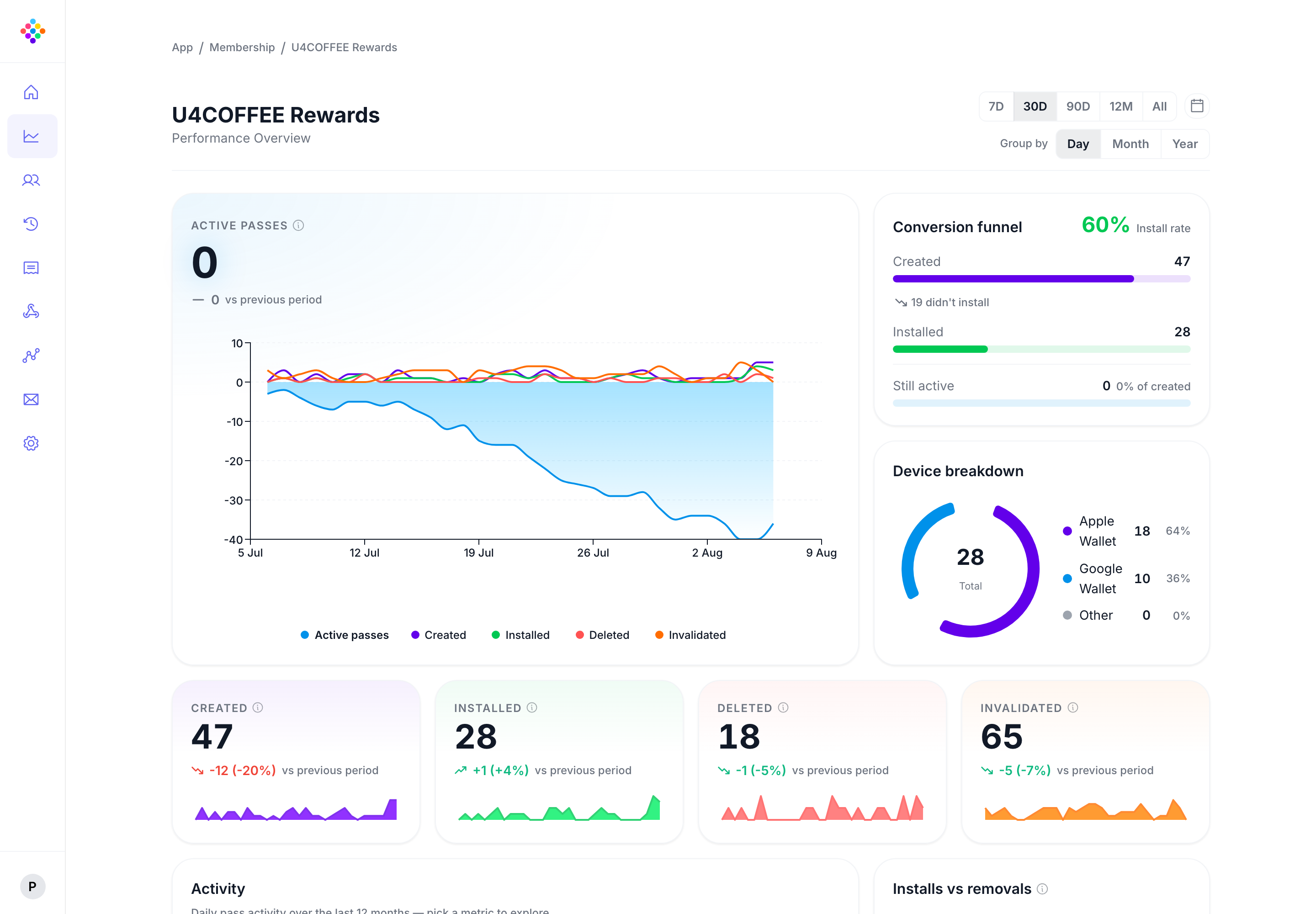Select the 30D time range

1035,106
